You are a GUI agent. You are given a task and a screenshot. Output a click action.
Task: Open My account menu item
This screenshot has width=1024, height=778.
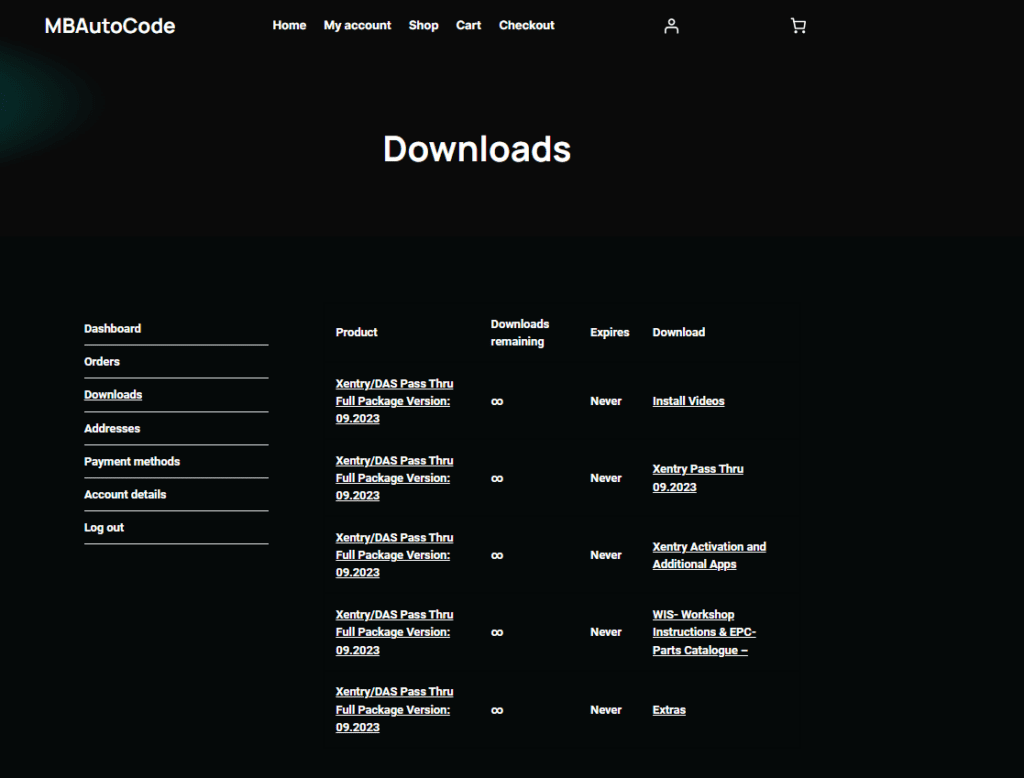(x=357, y=25)
